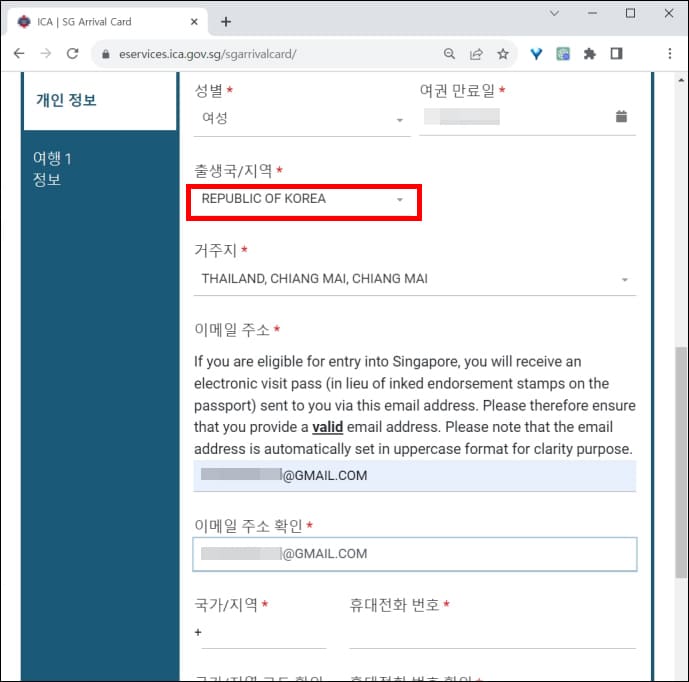Open the 성별 dropdown showing 여성
The image size is (689, 682).
click(302, 118)
